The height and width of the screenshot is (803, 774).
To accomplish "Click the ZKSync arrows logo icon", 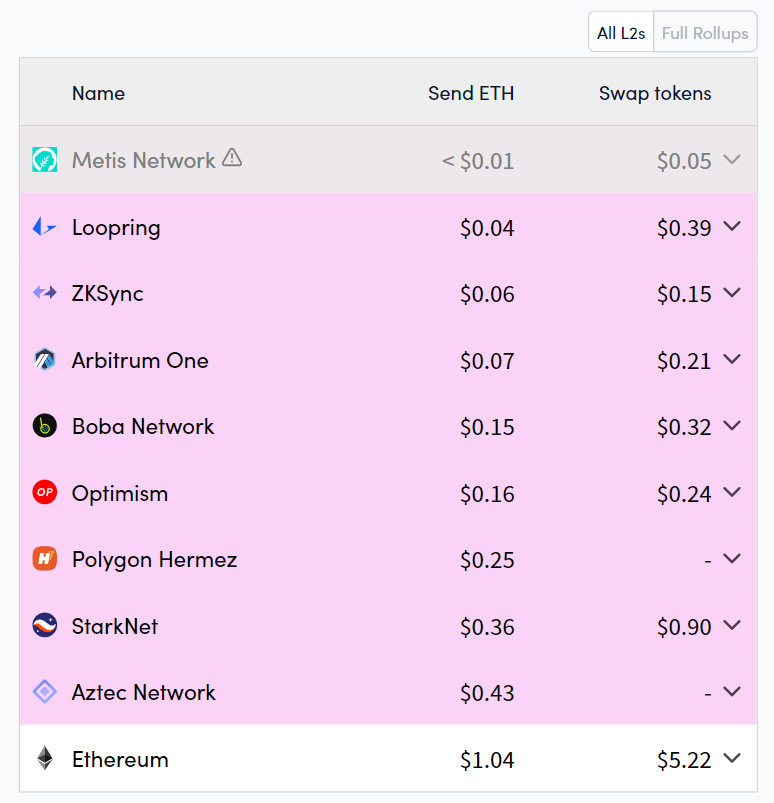I will 44,293.
